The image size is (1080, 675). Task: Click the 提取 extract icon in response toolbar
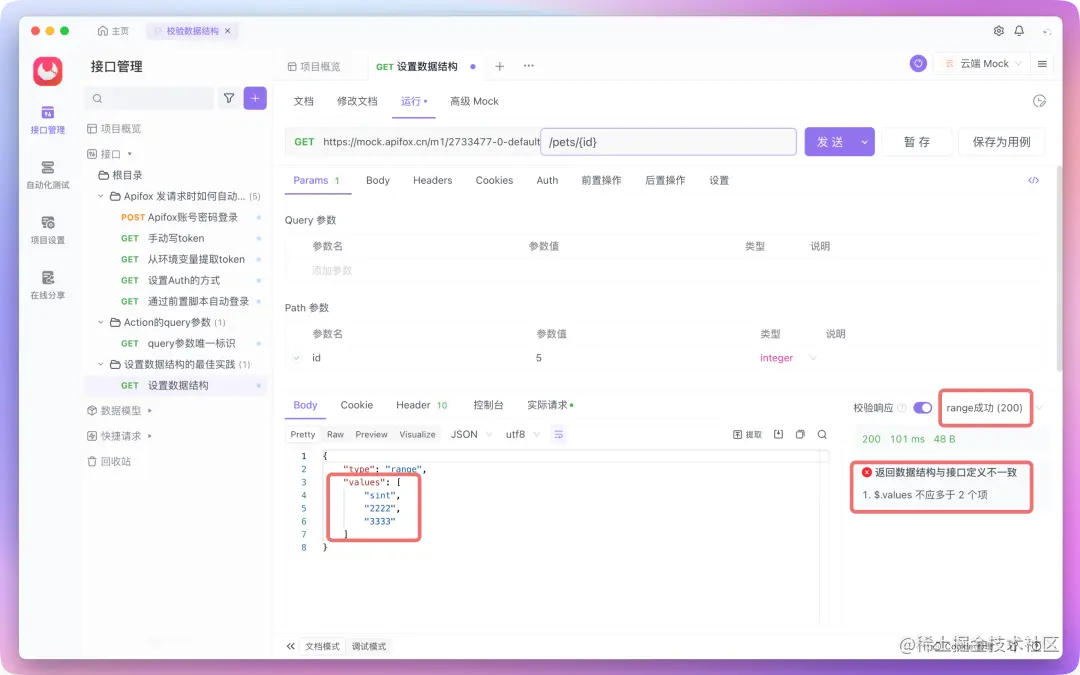pyautogui.click(x=744, y=433)
